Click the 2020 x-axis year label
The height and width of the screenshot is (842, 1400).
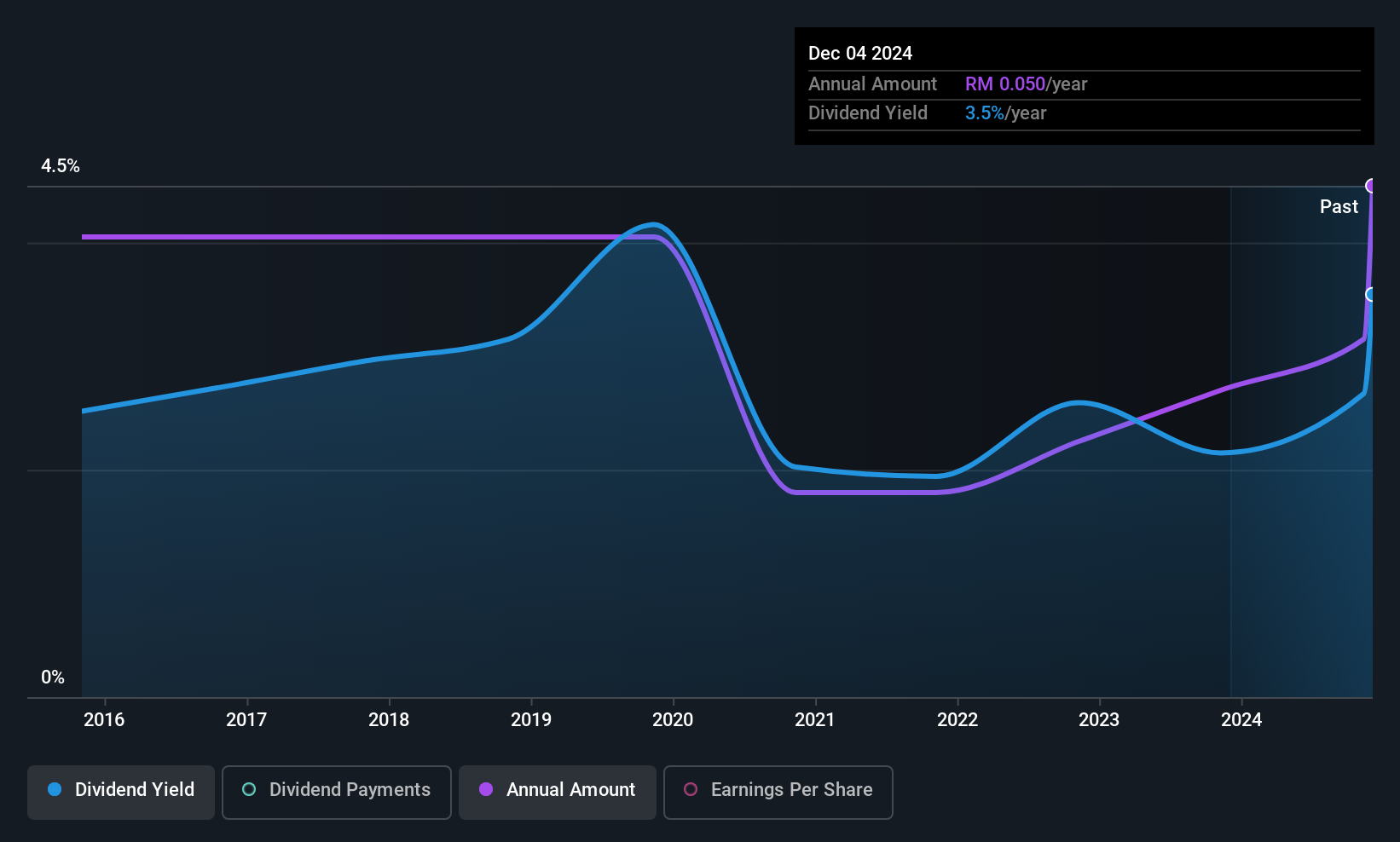(673, 720)
